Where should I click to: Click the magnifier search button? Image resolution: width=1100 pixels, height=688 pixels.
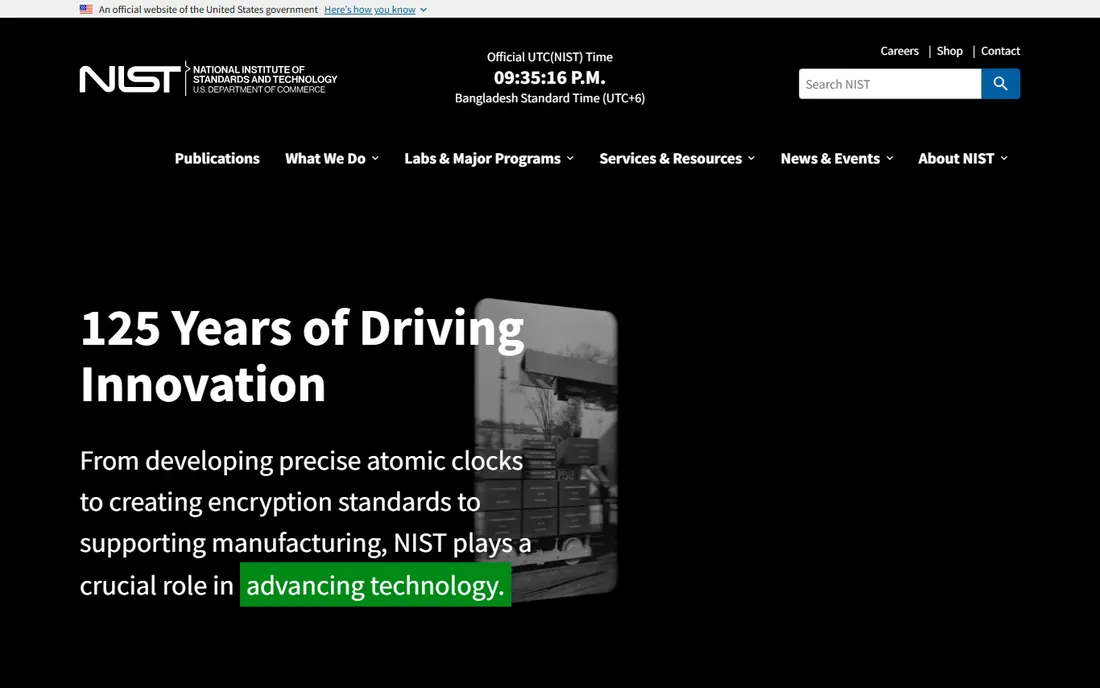(x=1000, y=83)
